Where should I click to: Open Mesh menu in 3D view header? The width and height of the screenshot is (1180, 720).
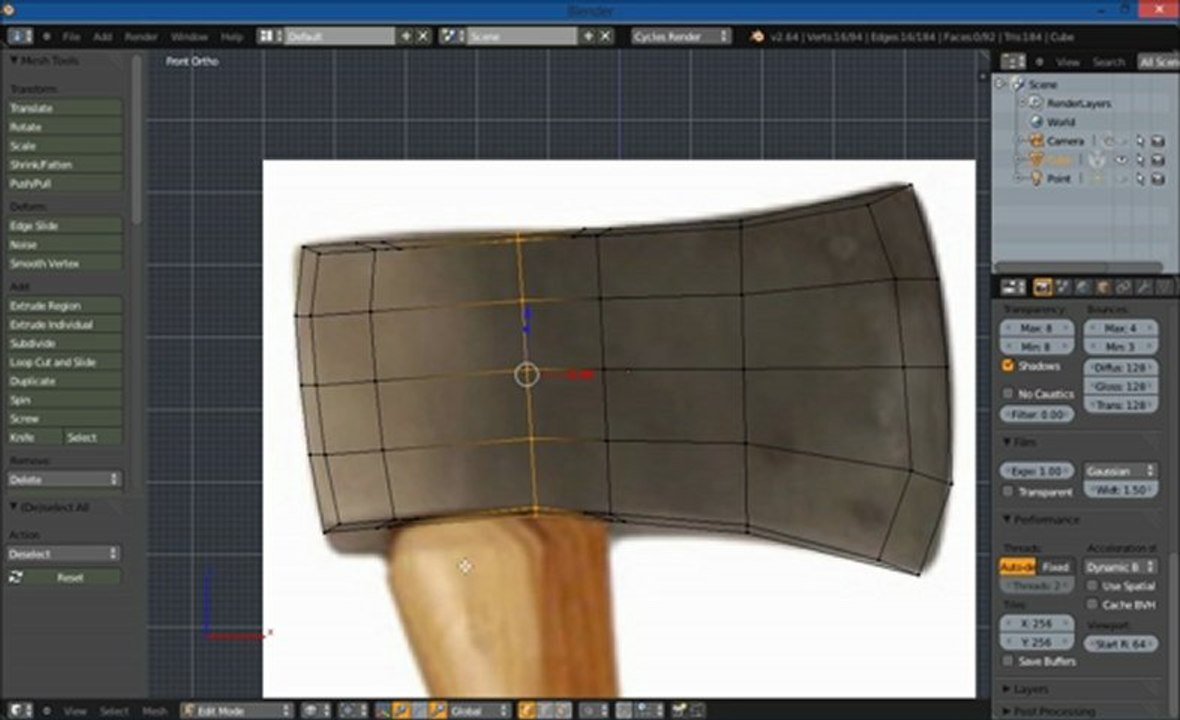(x=154, y=710)
